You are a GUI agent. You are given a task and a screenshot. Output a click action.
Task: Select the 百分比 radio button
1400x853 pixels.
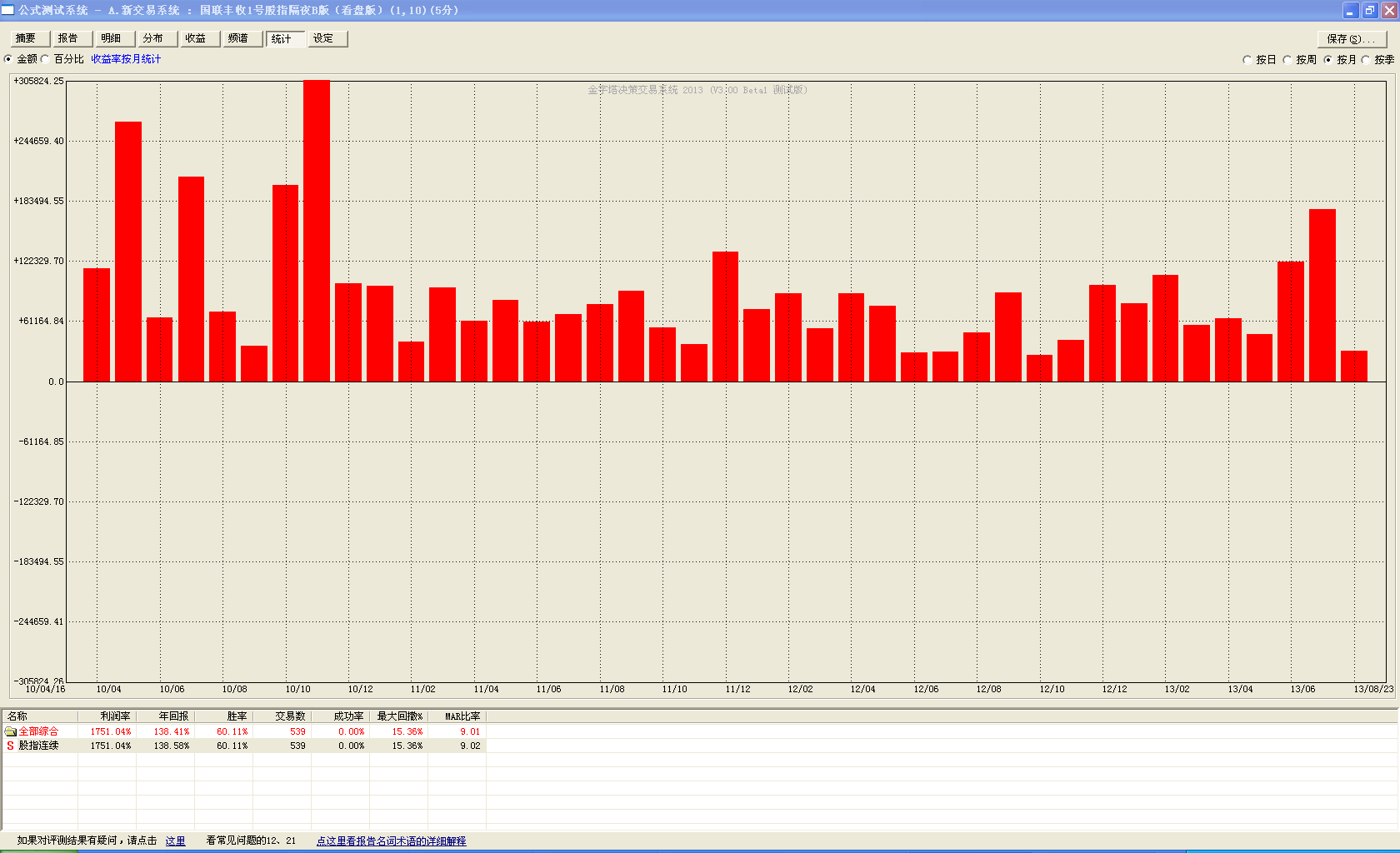(x=46, y=59)
